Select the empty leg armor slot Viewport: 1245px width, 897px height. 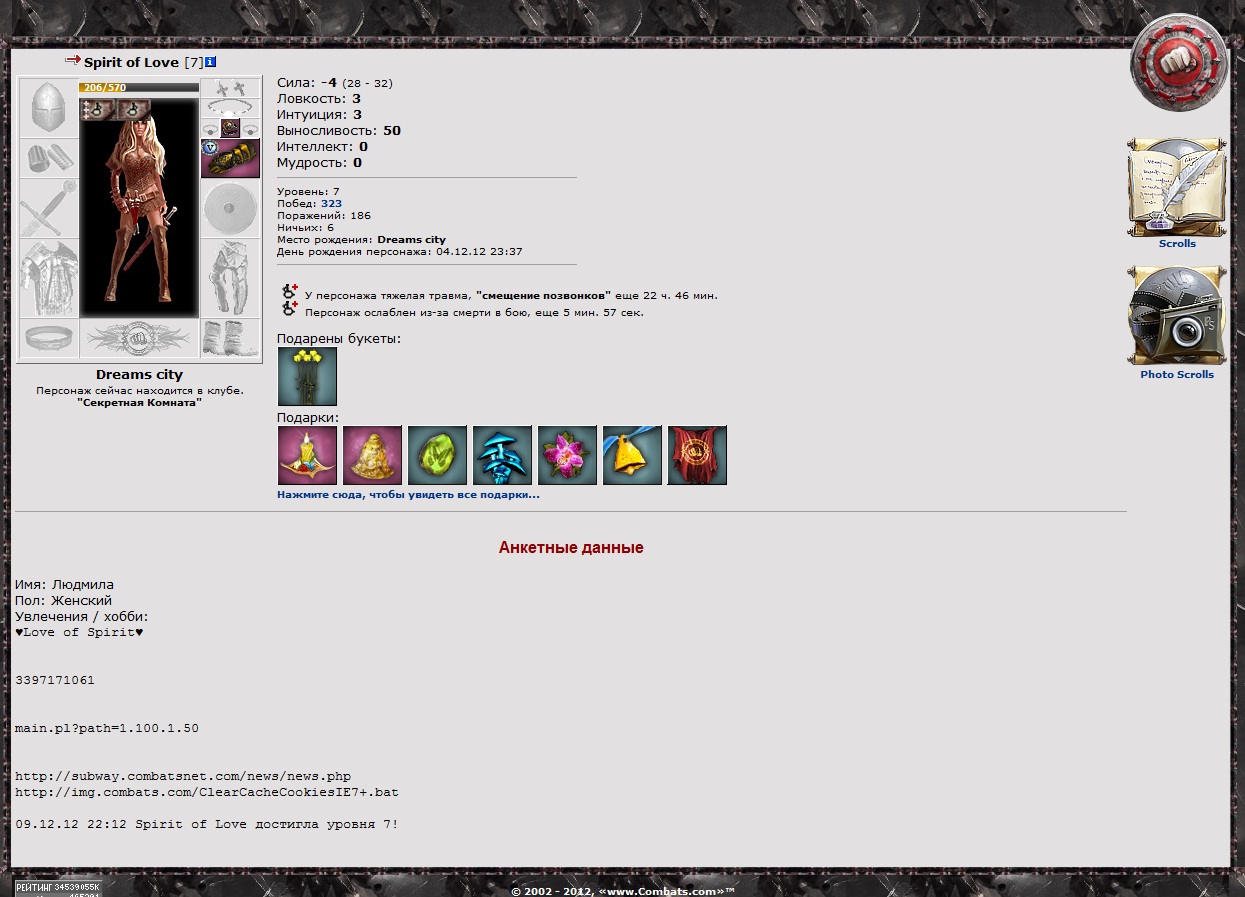pos(230,278)
